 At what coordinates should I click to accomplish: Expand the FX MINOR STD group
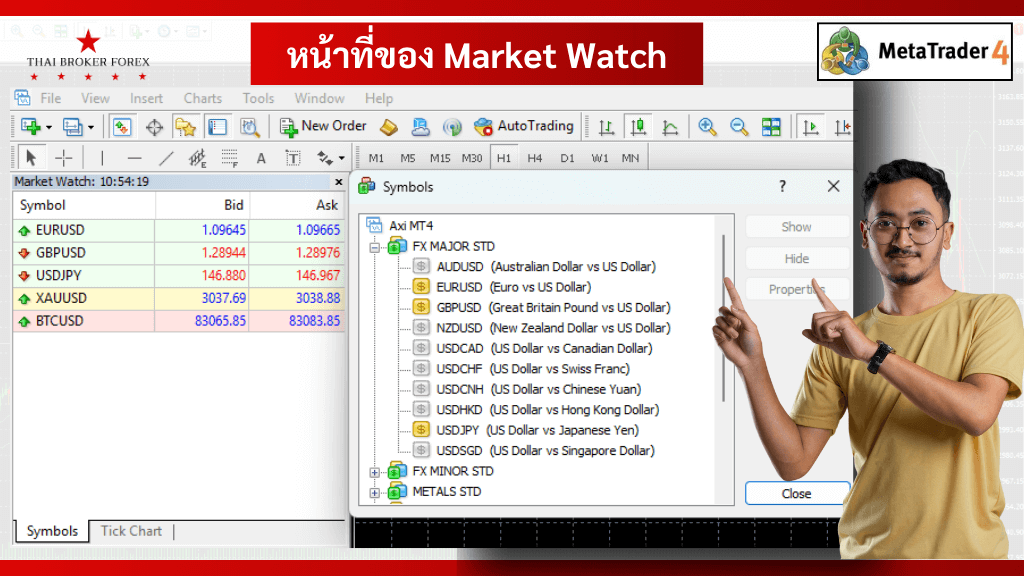click(374, 472)
